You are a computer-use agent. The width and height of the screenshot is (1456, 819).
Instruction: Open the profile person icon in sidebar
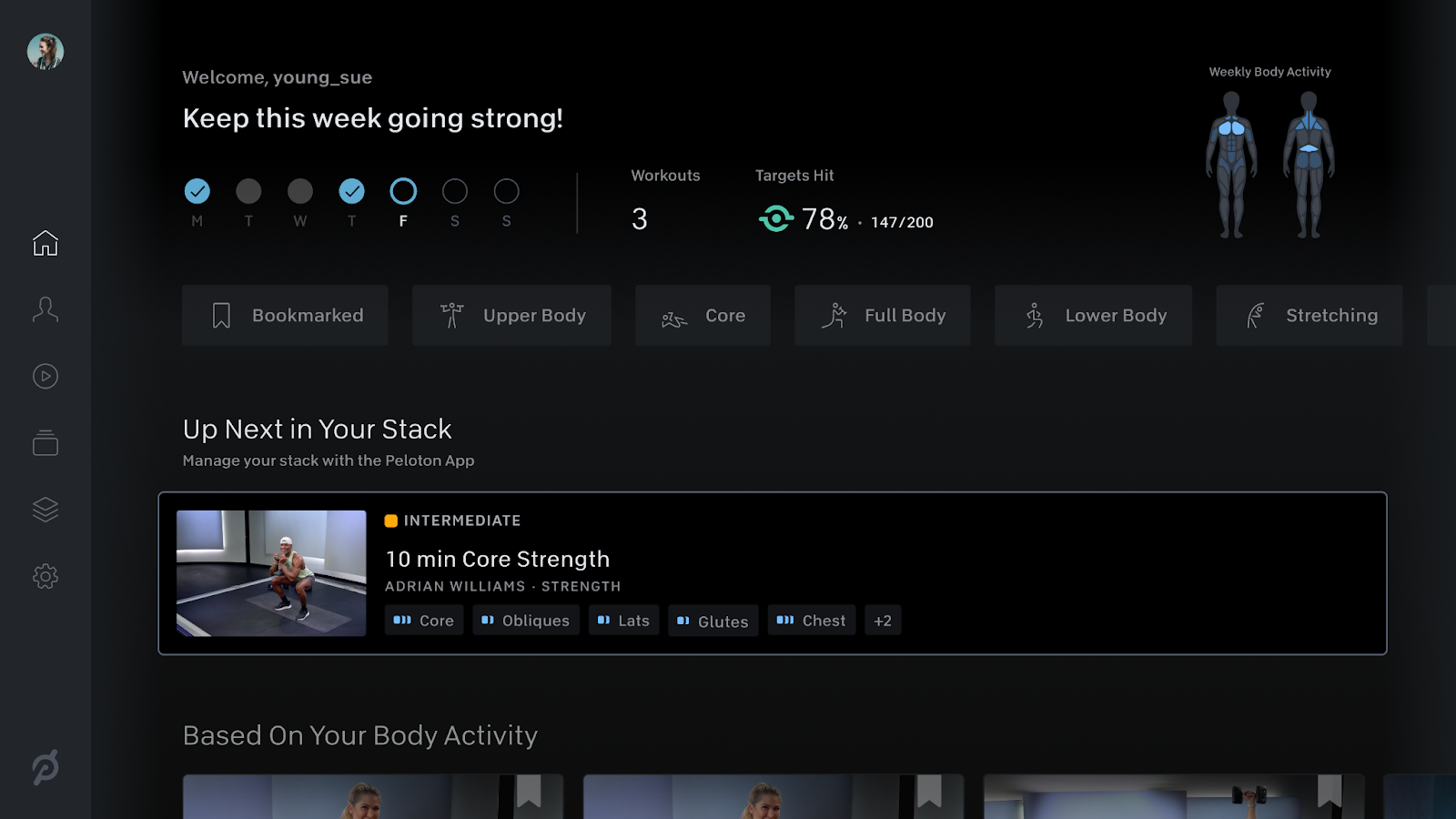click(x=45, y=309)
